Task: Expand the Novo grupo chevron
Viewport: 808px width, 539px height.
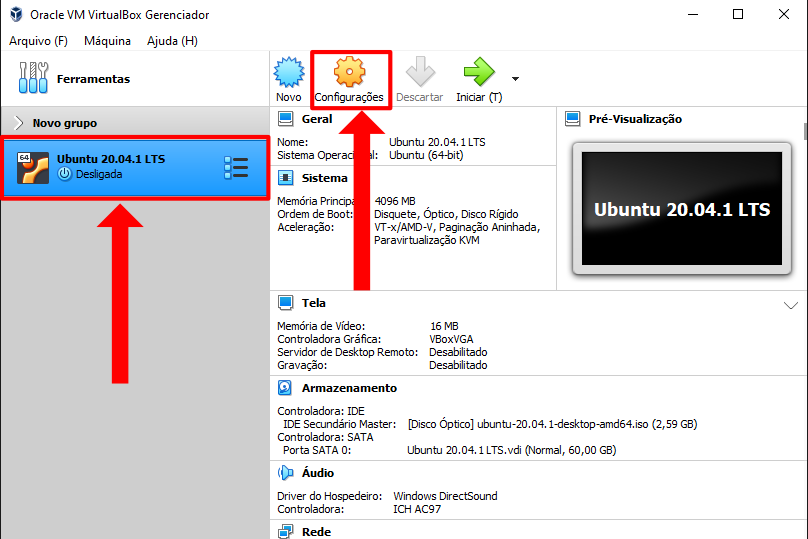Action: tap(19, 123)
